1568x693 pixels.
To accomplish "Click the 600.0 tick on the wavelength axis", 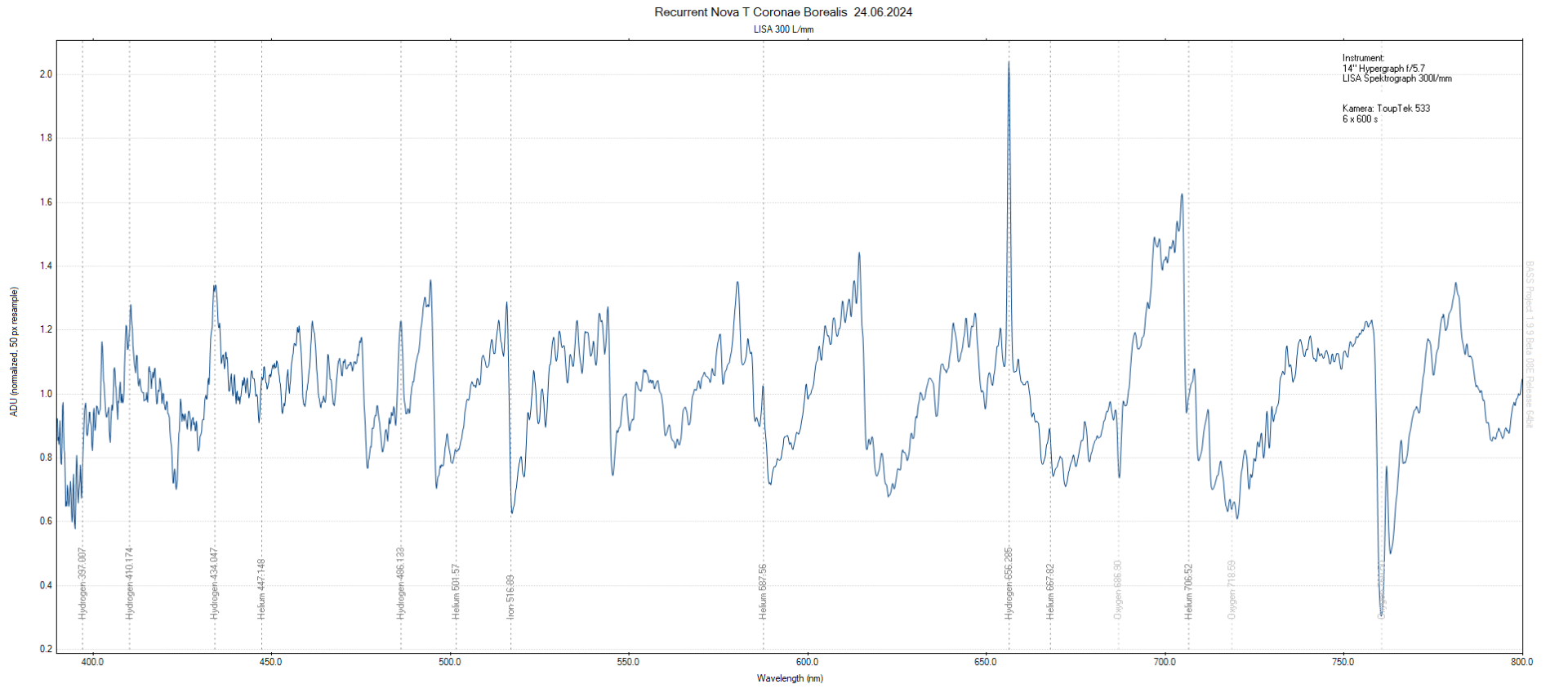I will [x=807, y=662].
